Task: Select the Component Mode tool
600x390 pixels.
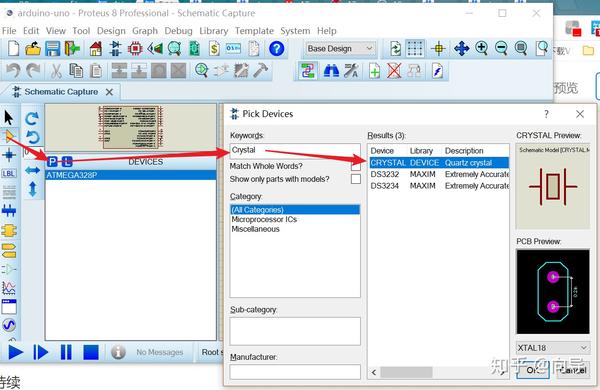Action: 8,136
